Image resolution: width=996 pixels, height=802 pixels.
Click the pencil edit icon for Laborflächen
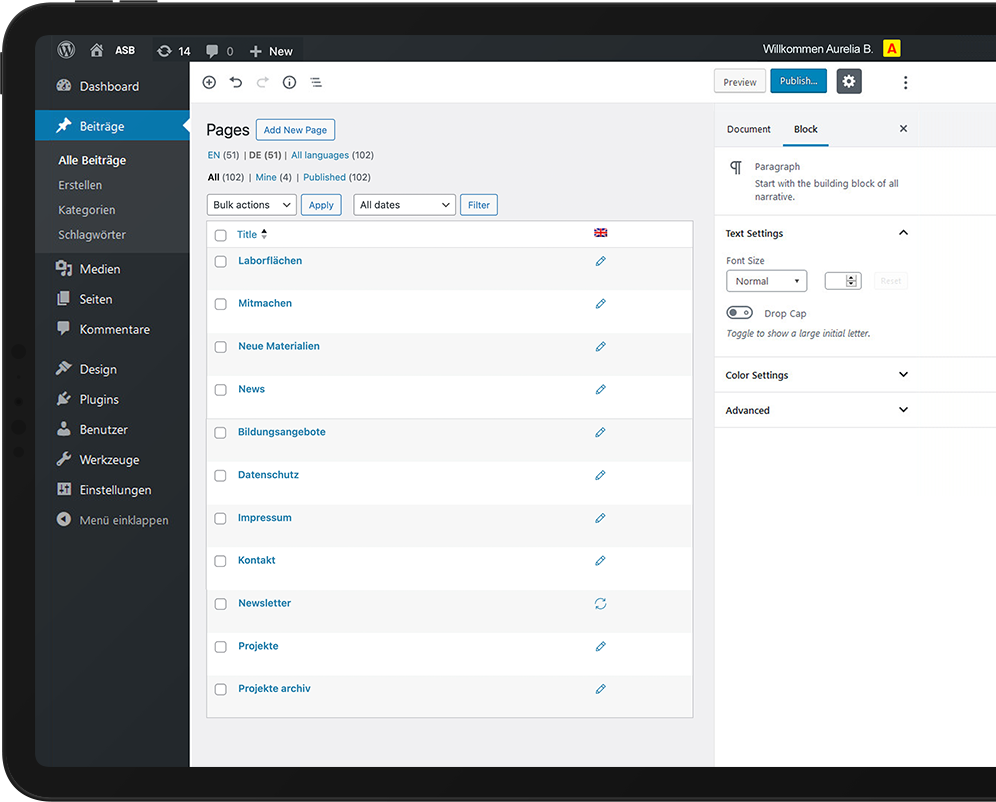click(601, 261)
